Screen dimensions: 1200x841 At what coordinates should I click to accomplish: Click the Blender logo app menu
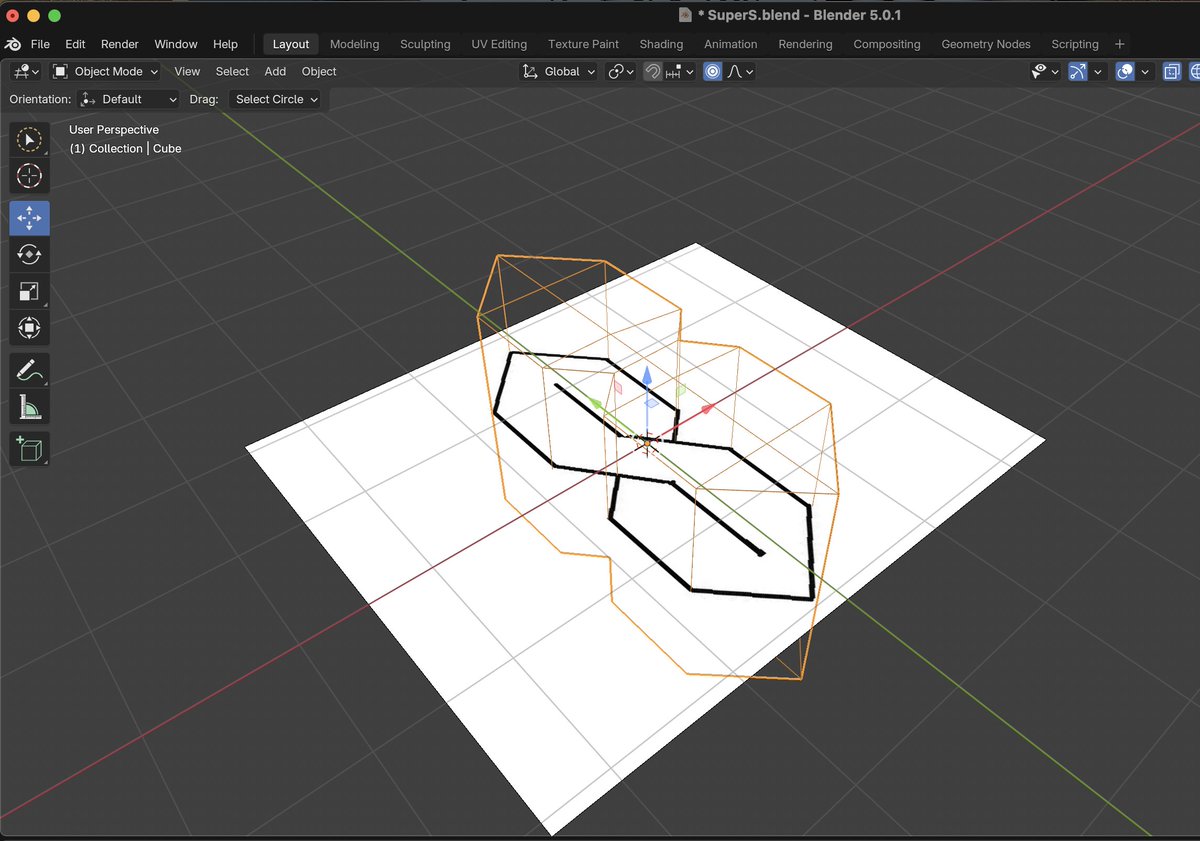[x=13, y=44]
